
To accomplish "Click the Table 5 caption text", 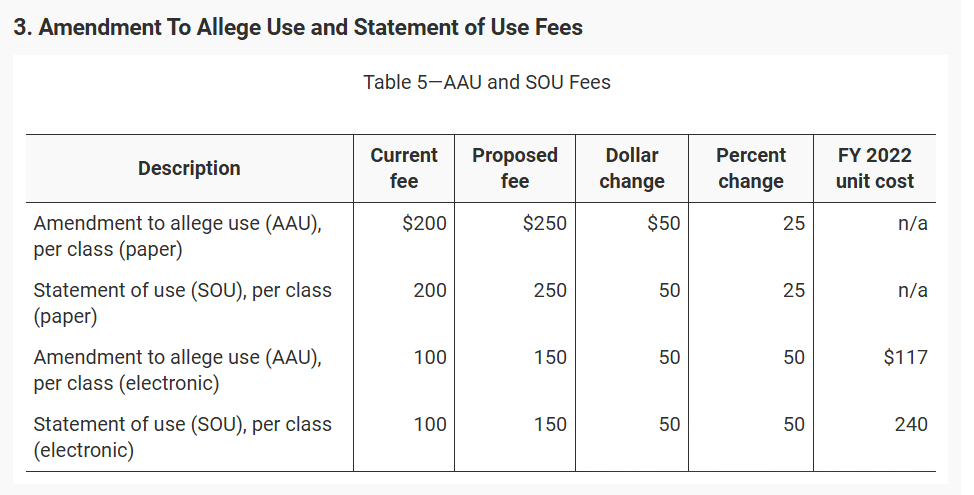I will [x=486, y=82].
